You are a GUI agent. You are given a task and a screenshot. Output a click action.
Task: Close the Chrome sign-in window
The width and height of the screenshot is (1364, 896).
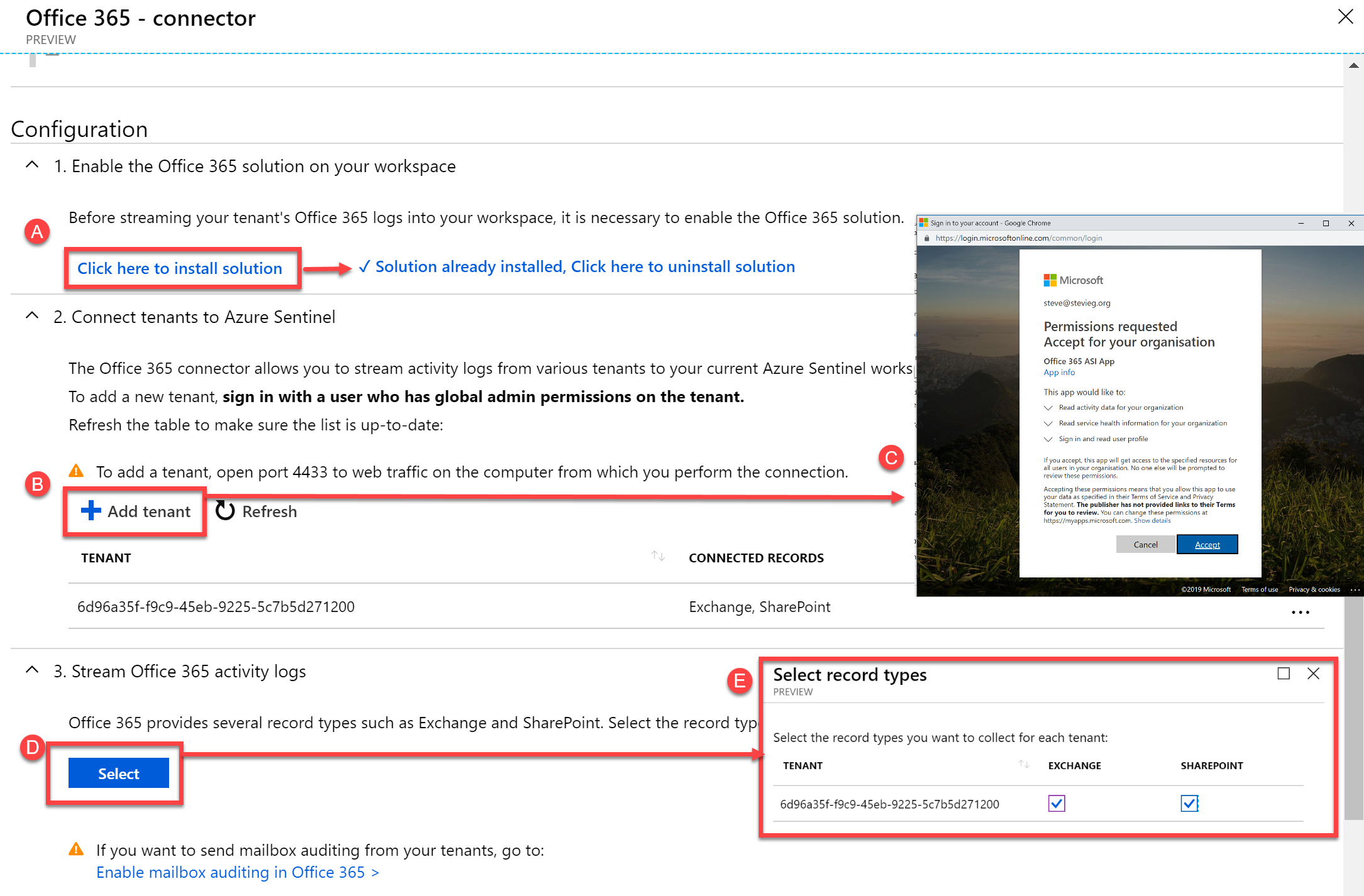1351,223
